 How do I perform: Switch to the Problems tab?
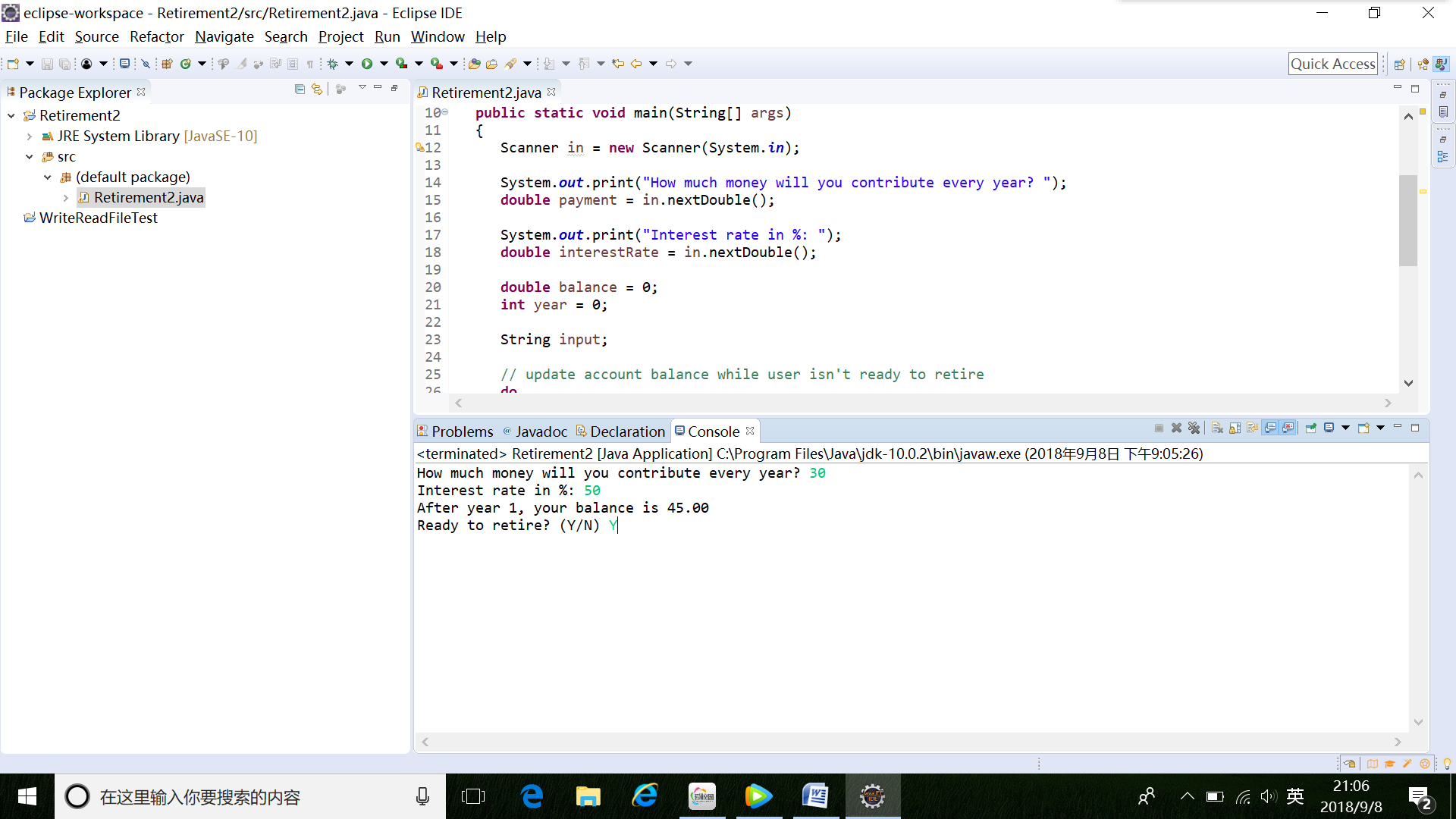[x=455, y=431]
